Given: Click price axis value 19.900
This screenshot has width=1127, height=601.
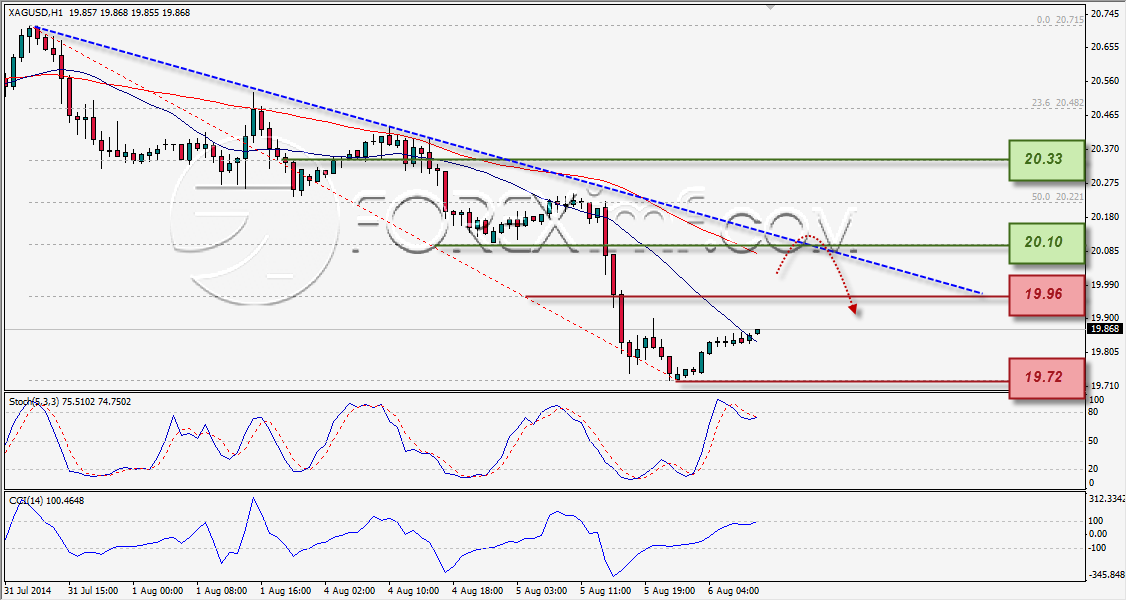Looking at the screenshot, I should pyautogui.click(x=1105, y=317).
